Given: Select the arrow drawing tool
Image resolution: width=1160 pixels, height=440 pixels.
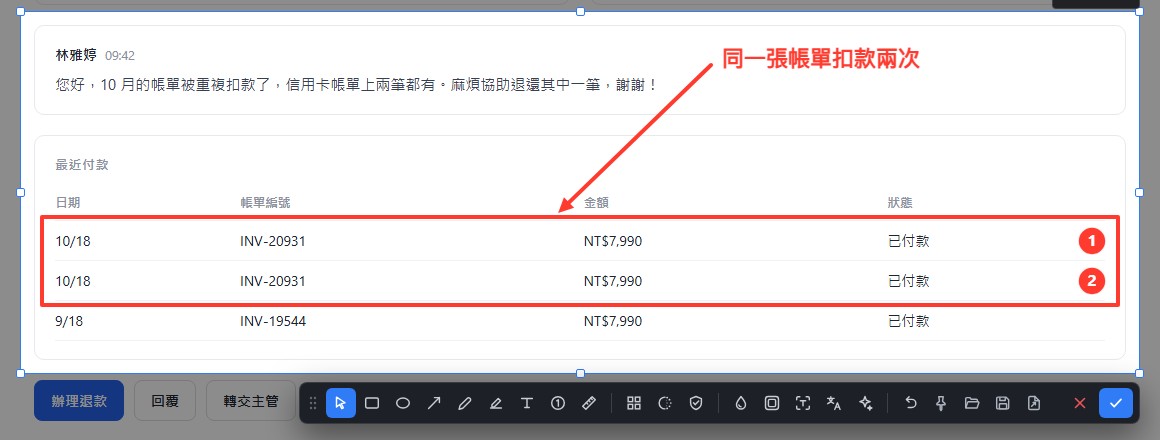Looking at the screenshot, I should pyautogui.click(x=434, y=403).
